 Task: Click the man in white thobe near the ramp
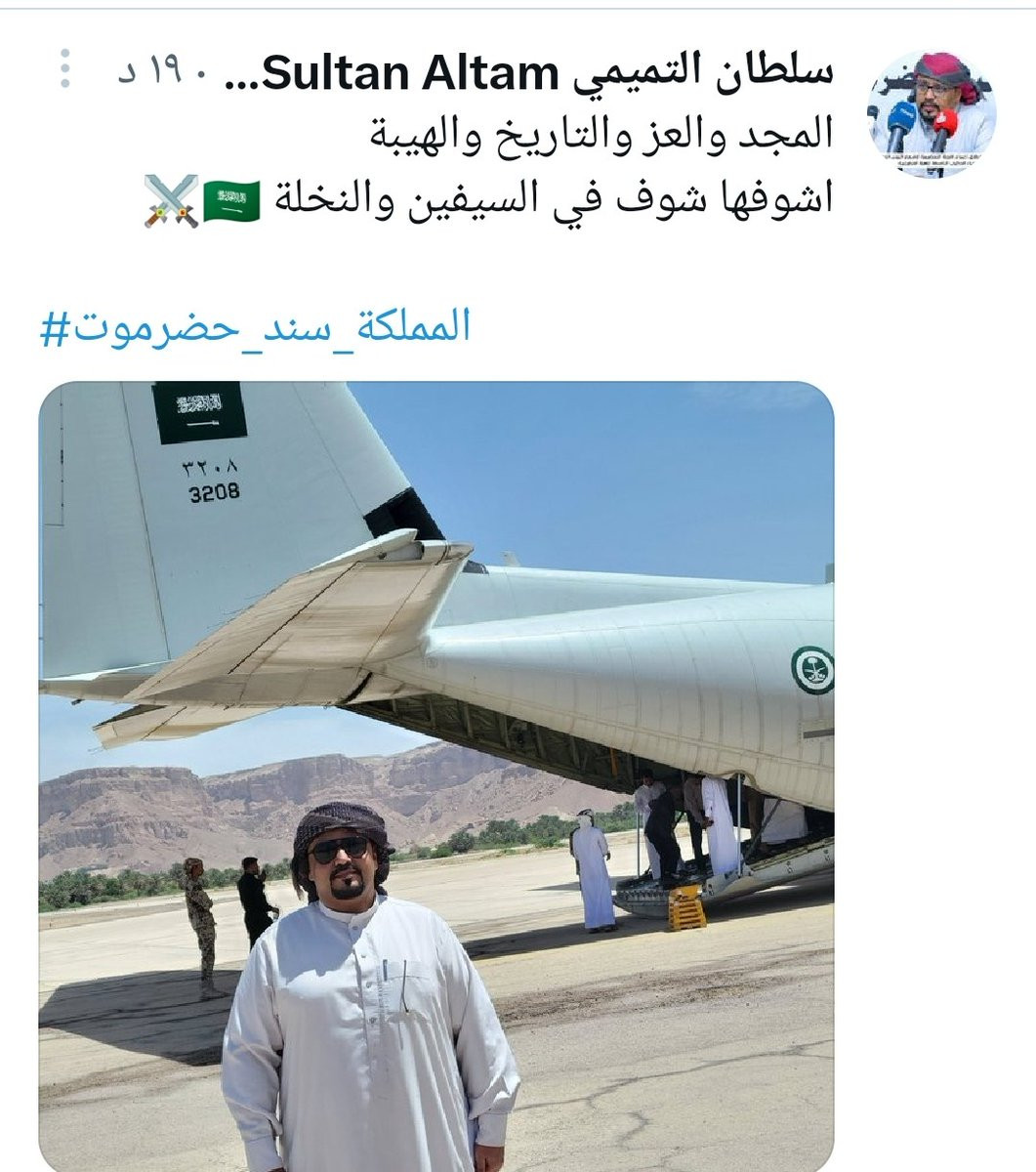593,870
